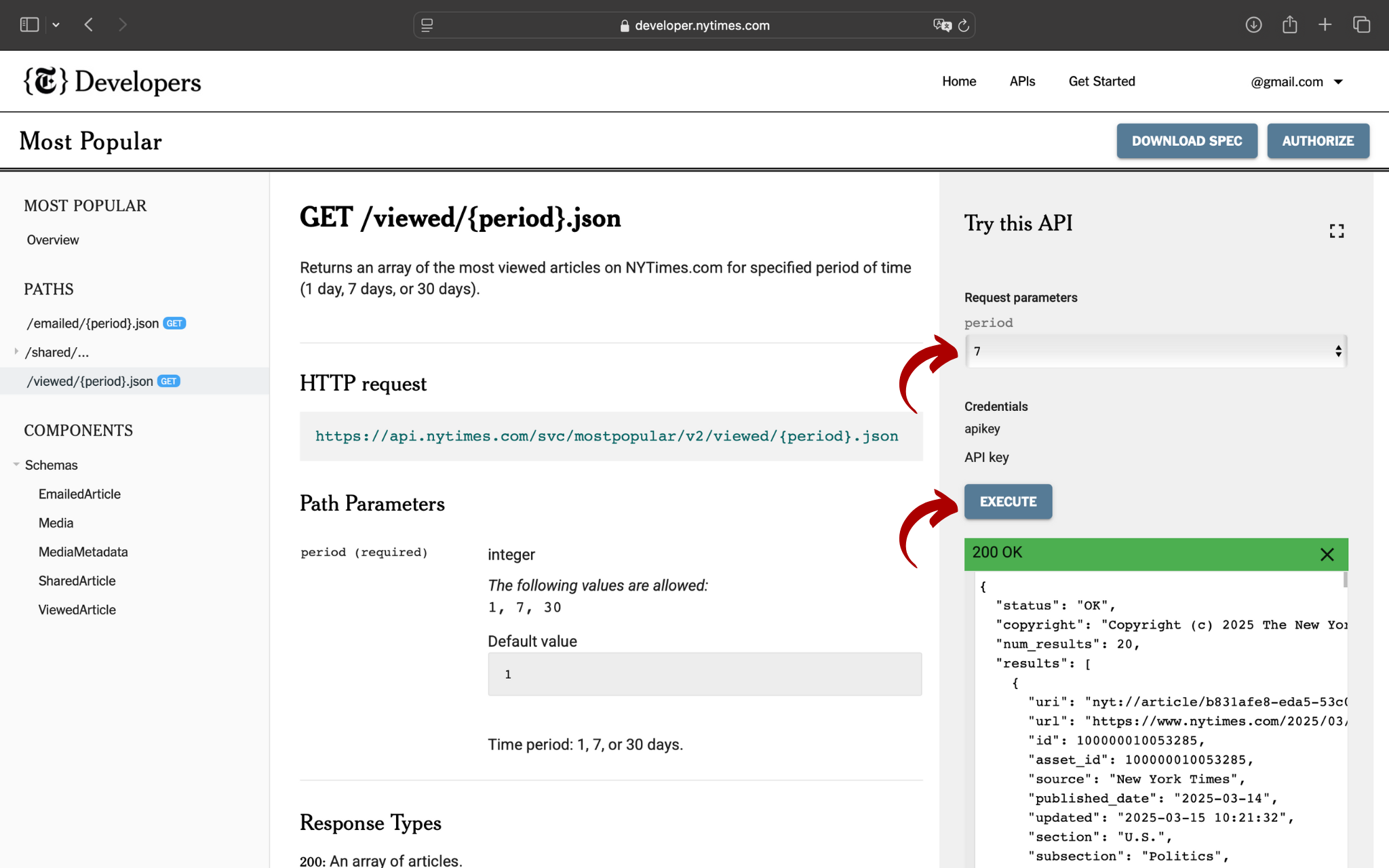Open the Home menu item
1389x868 pixels.
coord(959,81)
